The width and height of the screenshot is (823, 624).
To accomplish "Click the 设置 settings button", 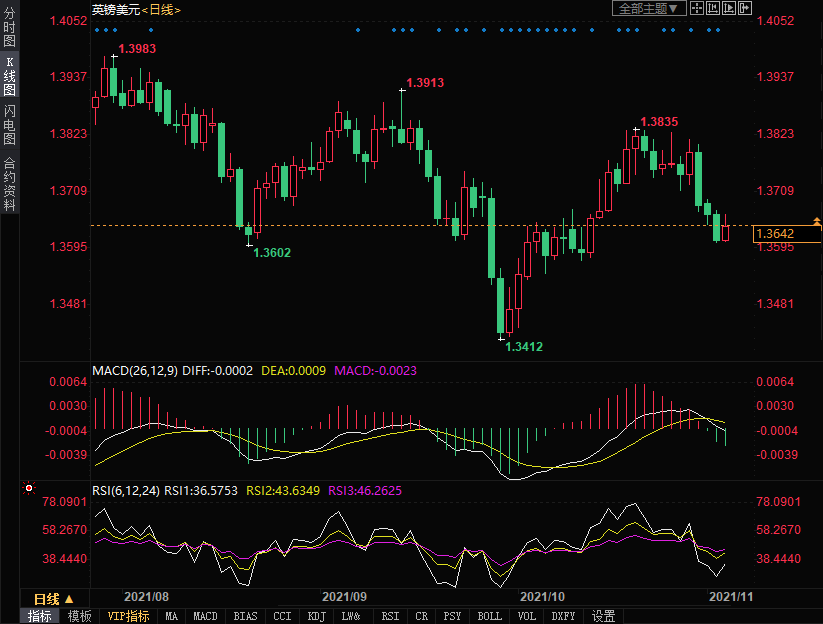I will [x=603, y=616].
